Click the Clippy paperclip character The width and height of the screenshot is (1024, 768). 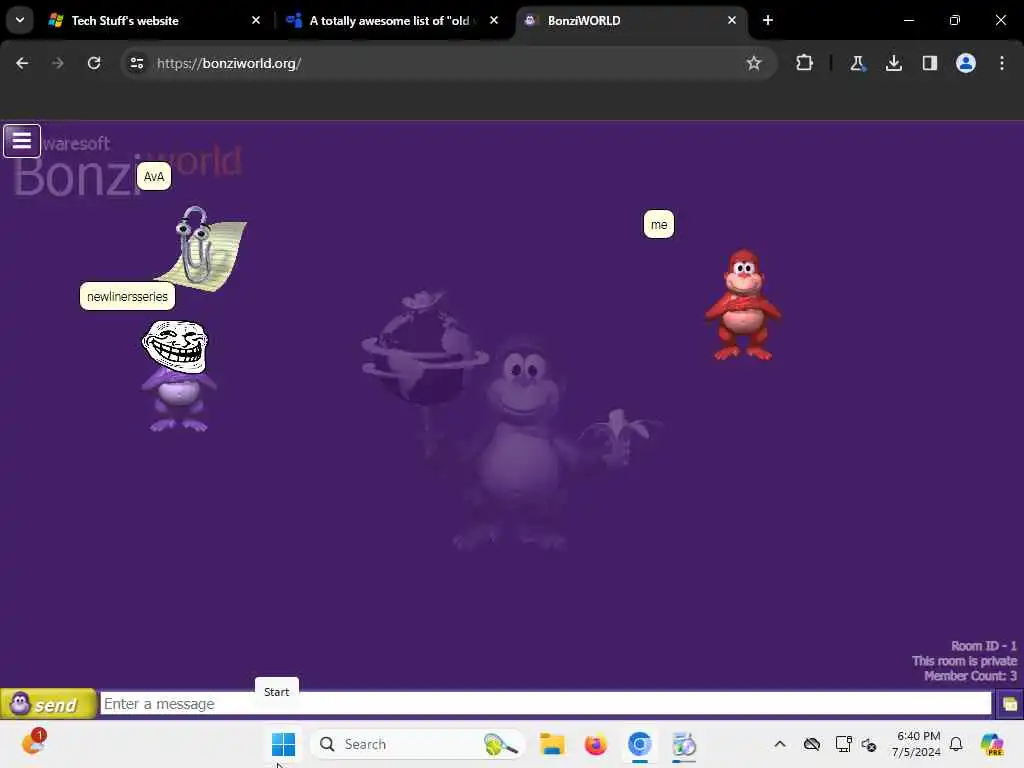pyautogui.click(x=199, y=247)
